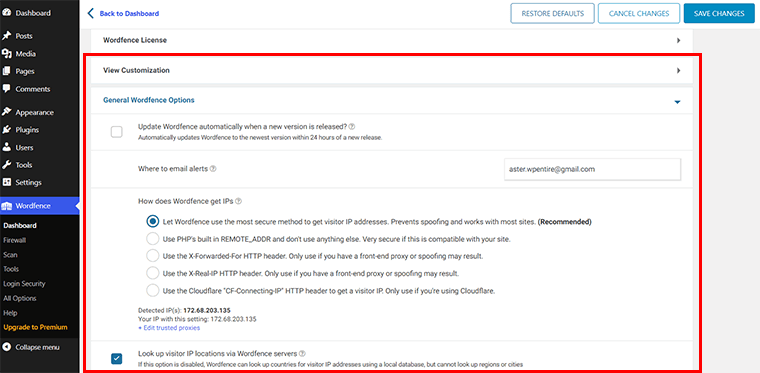Click the Users person icon
Image resolution: width=760 pixels, height=373 pixels.
(x=7, y=147)
